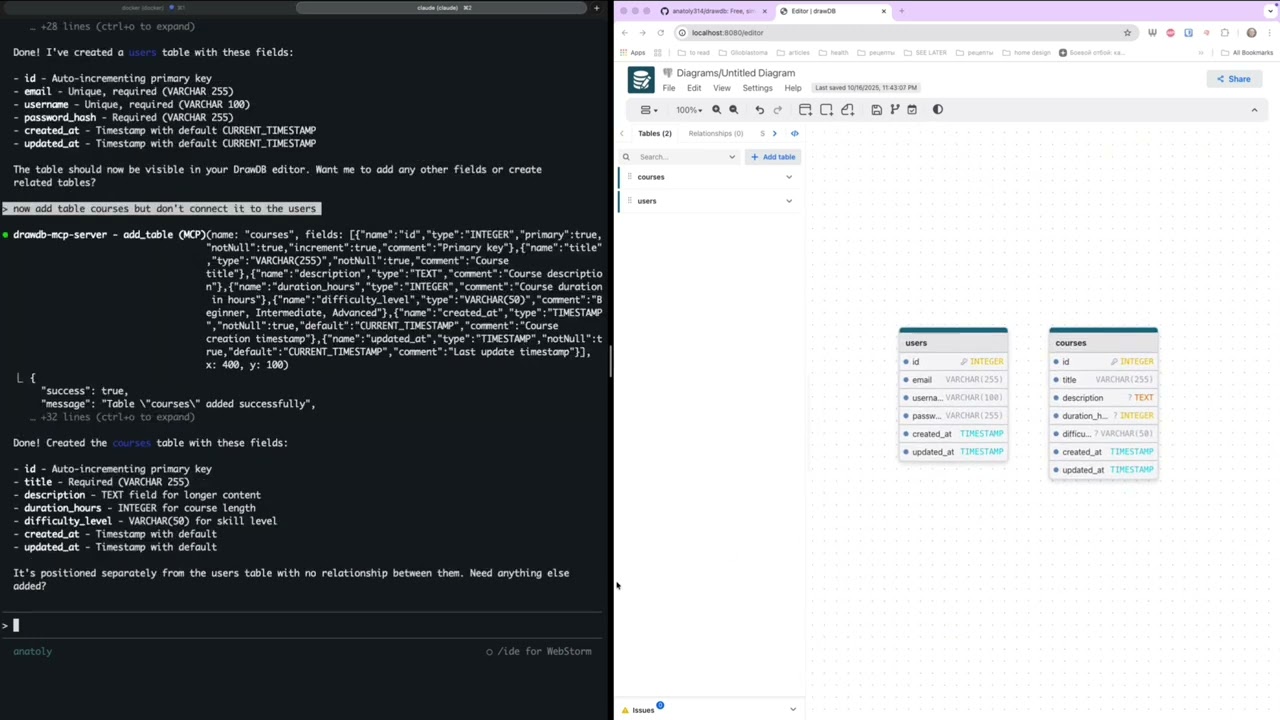This screenshot has width=1280, height=720.
Task: Grab the drag handle beside courses
Action: tap(629, 177)
